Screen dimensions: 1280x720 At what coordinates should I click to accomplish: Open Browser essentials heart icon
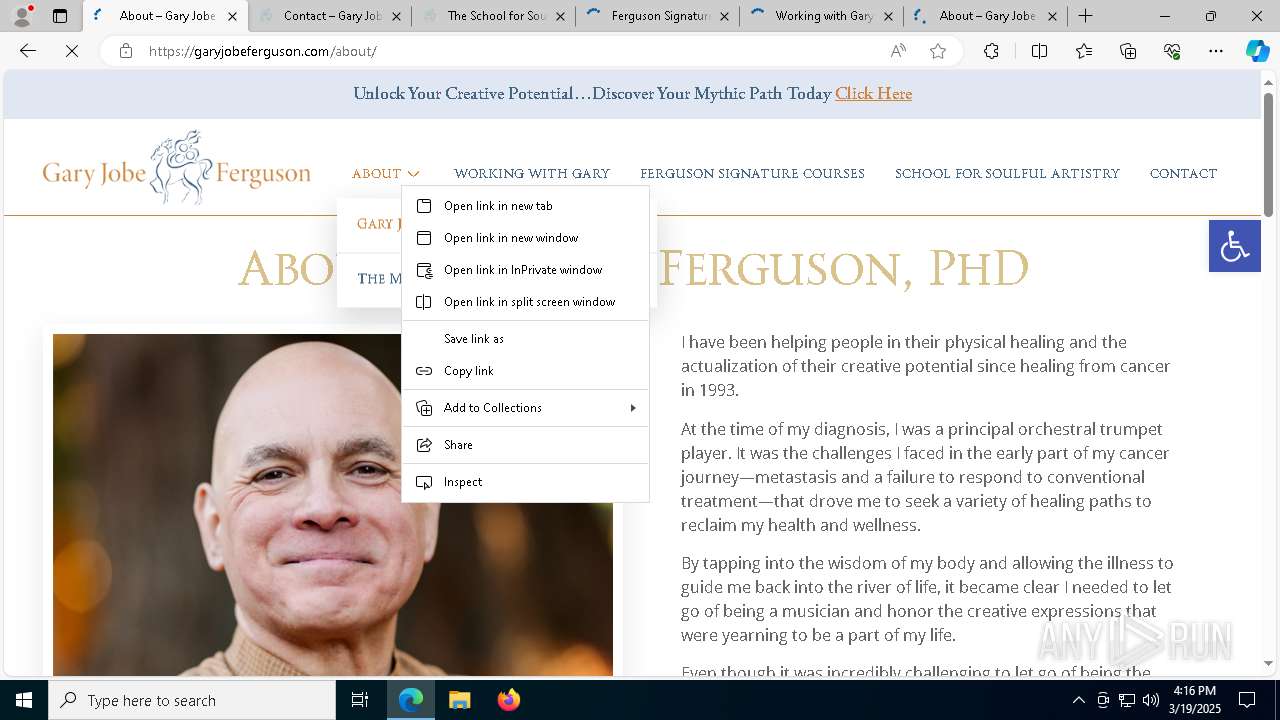pos(1172,51)
